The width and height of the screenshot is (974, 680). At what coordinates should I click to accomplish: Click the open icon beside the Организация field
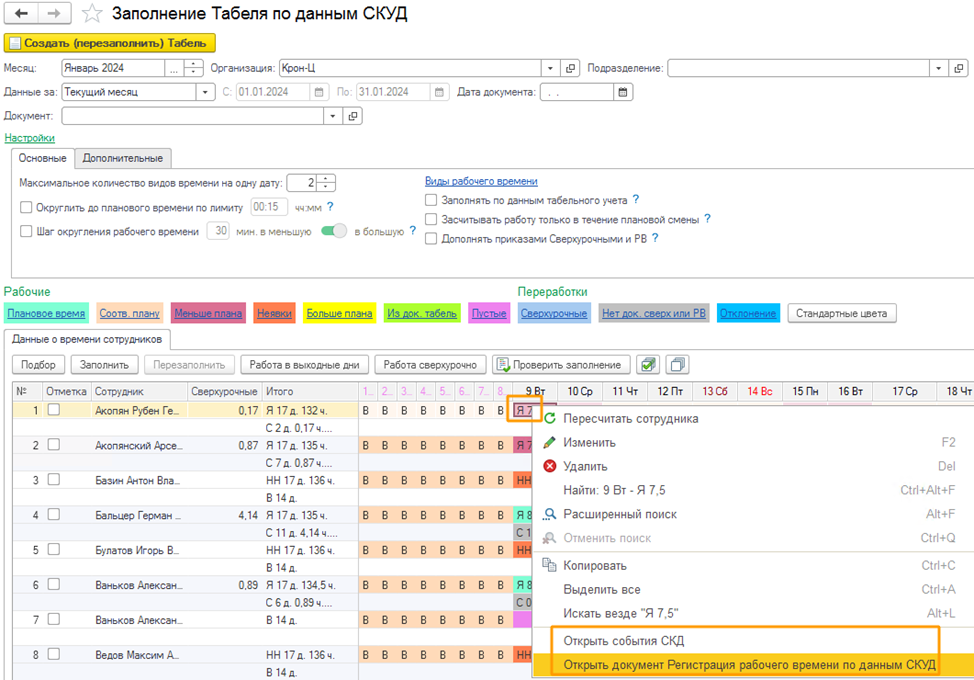pos(571,68)
